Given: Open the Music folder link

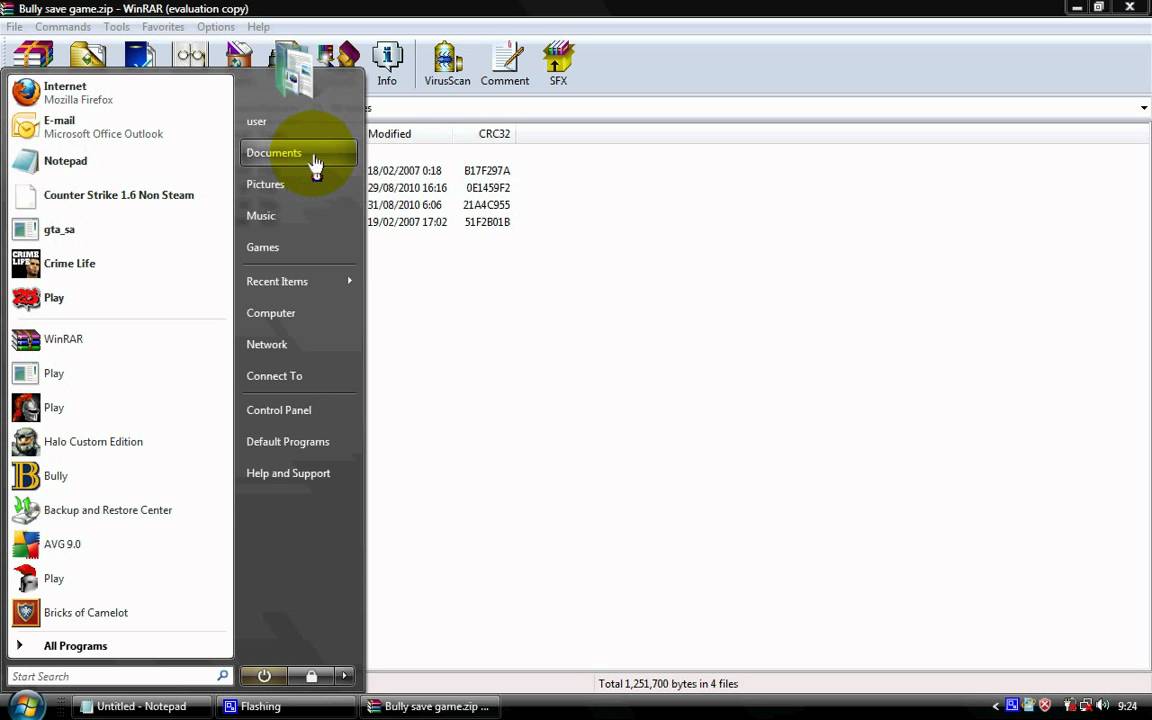Looking at the screenshot, I should click(x=298, y=216).
